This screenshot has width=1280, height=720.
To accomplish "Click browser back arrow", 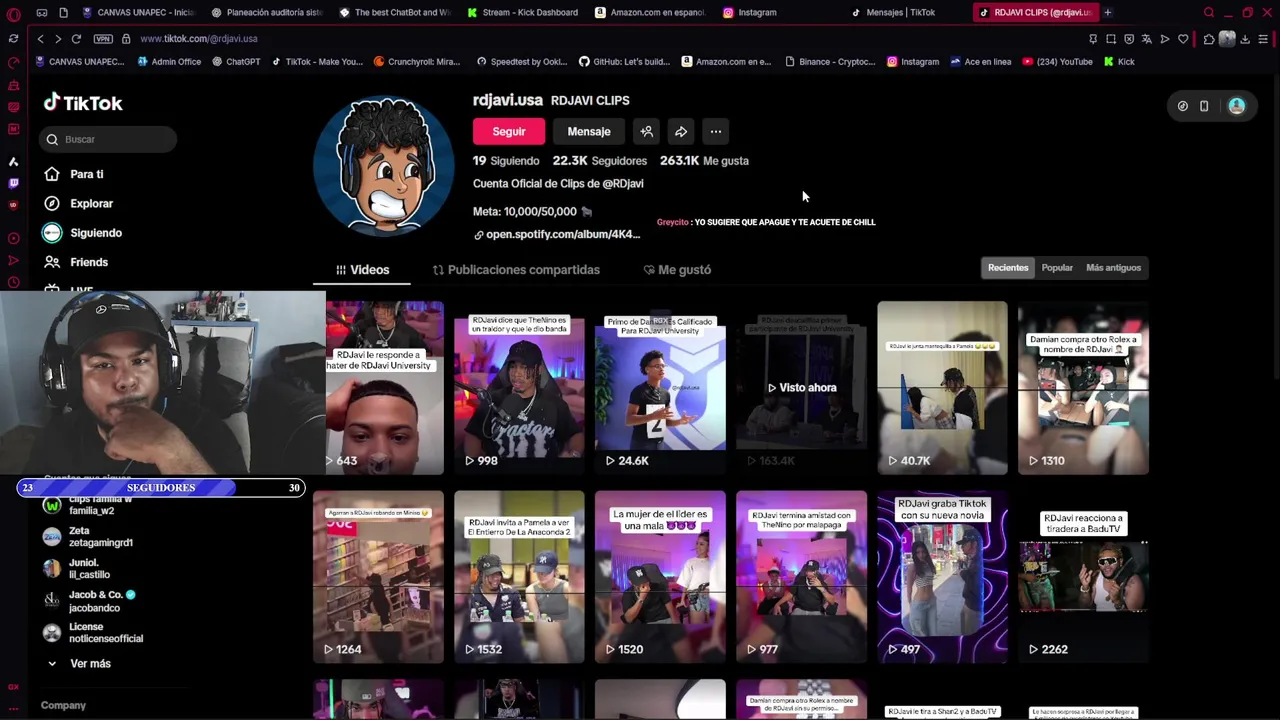I will 40,38.
